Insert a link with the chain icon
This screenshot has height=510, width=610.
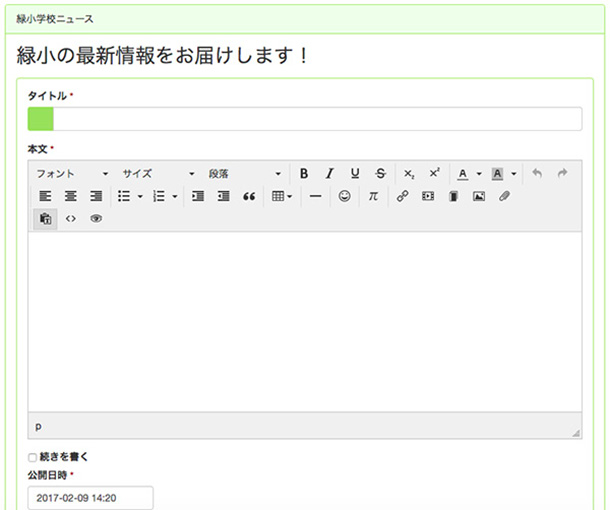pyautogui.click(x=402, y=196)
